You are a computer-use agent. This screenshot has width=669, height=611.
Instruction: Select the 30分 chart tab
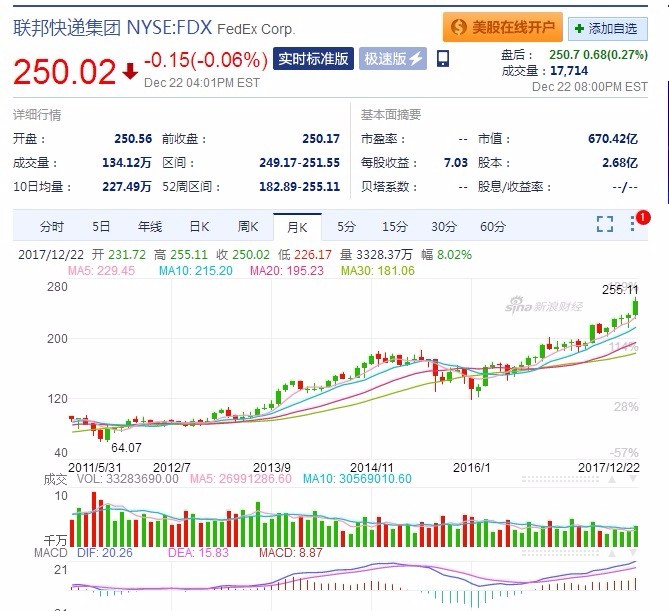tap(444, 226)
